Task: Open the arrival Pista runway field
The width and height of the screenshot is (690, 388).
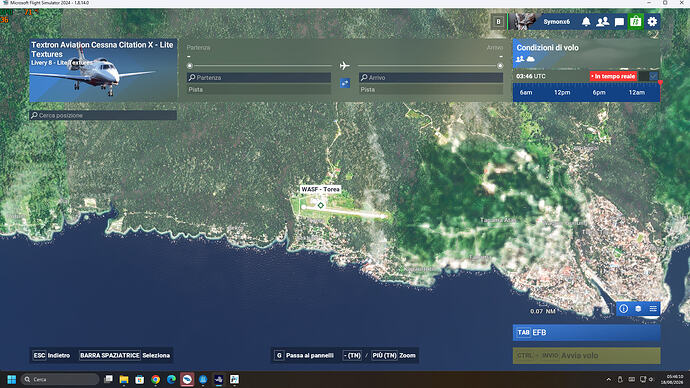Action: [431, 89]
